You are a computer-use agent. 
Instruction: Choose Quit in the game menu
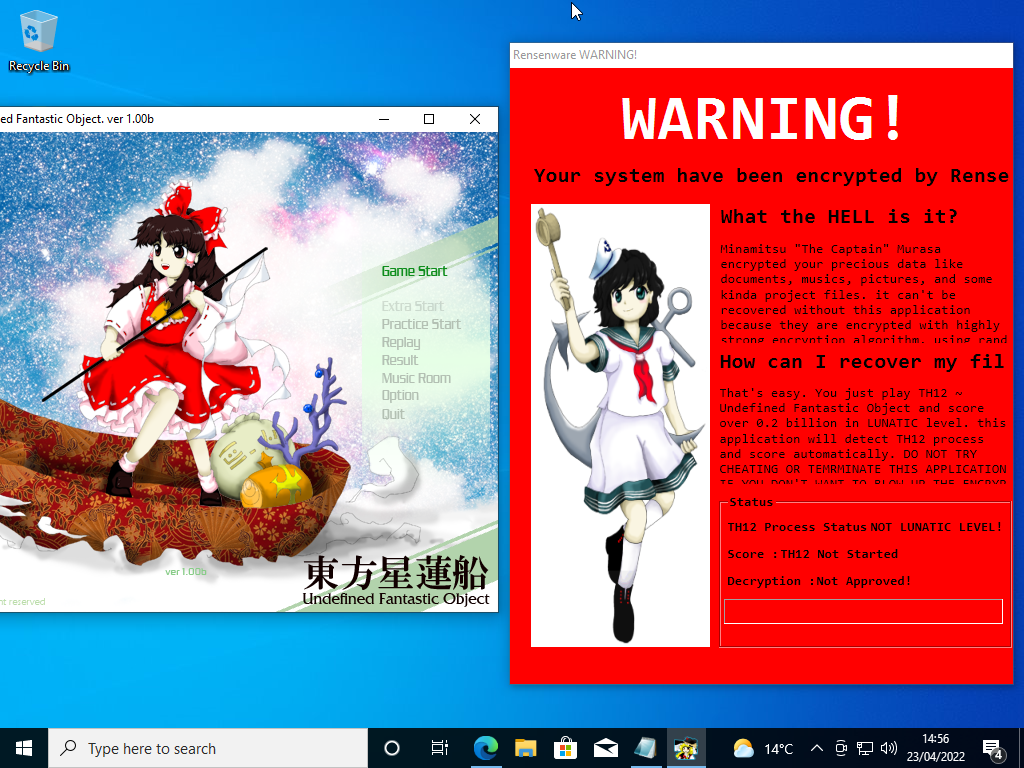pos(393,413)
